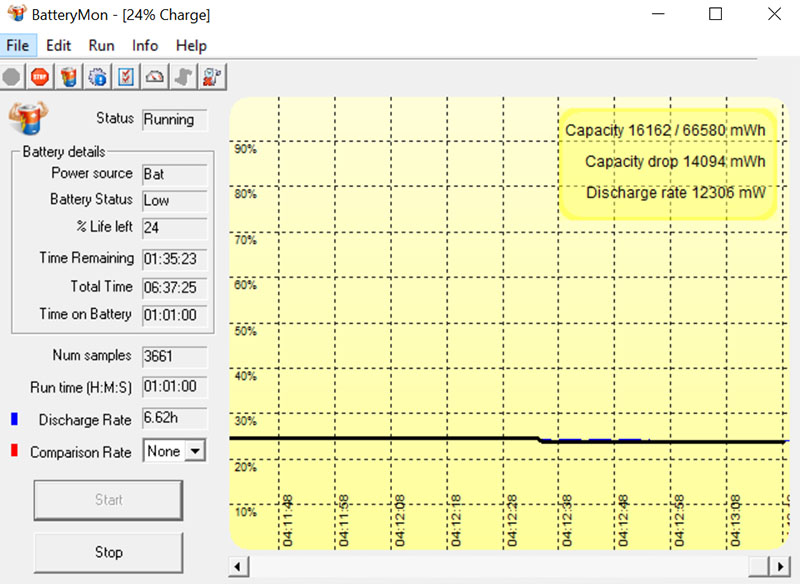The image size is (800, 584).
Task: Click the horizontal scrollbar thumb under graph
Action: (759, 566)
